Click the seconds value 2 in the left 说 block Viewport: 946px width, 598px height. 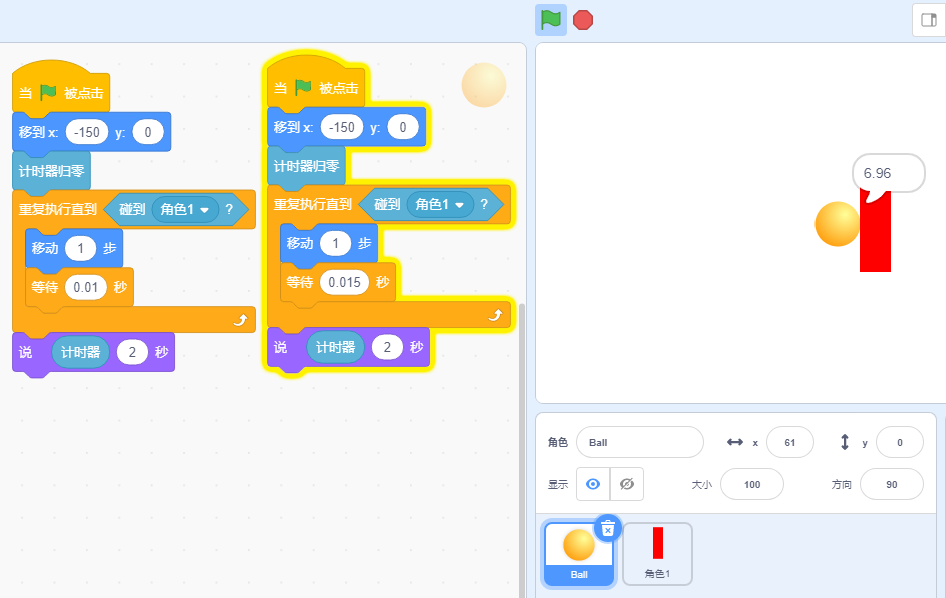[132, 352]
